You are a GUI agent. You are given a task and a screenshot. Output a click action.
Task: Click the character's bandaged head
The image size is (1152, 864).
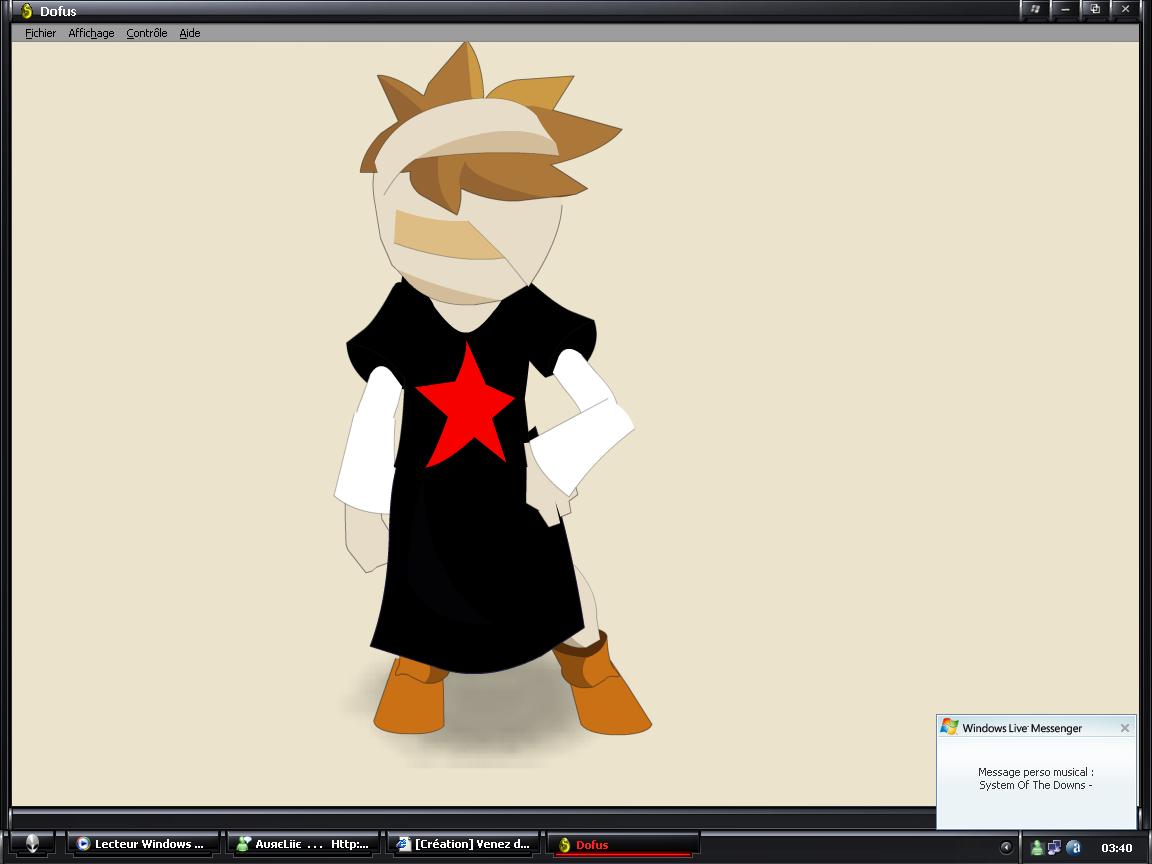467,202
